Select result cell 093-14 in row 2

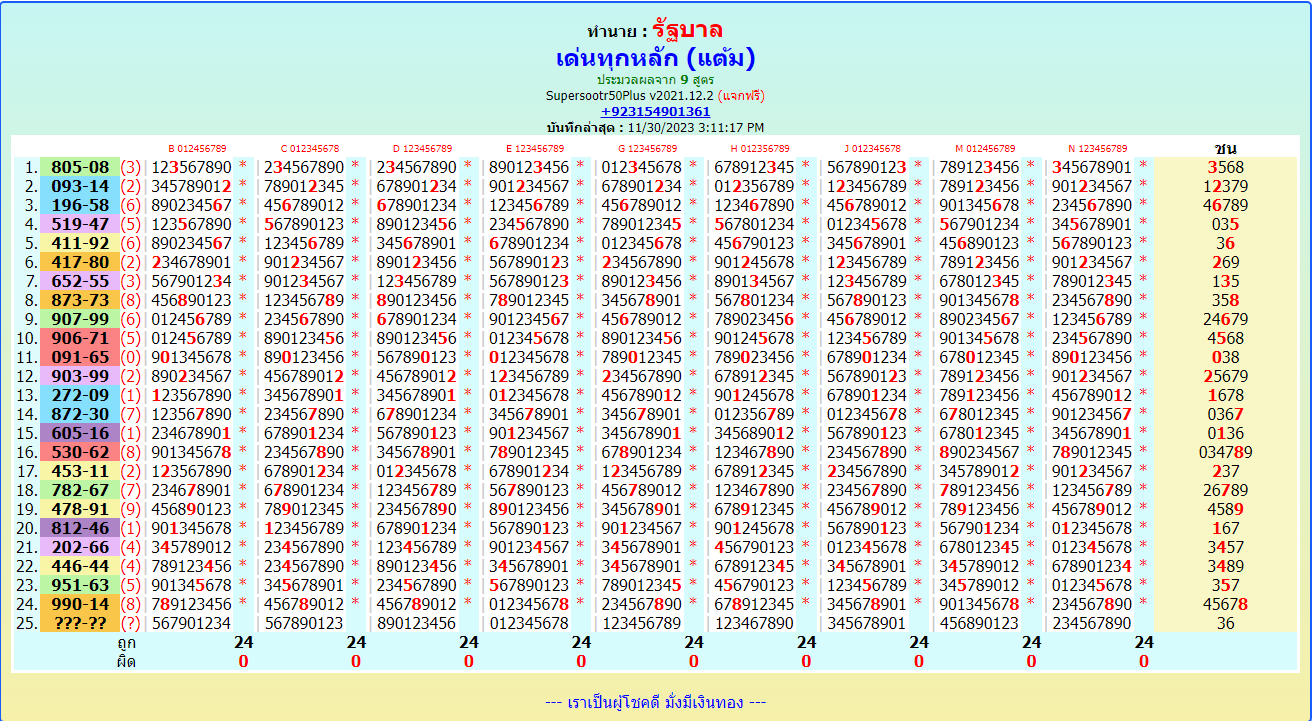(80, 186)
